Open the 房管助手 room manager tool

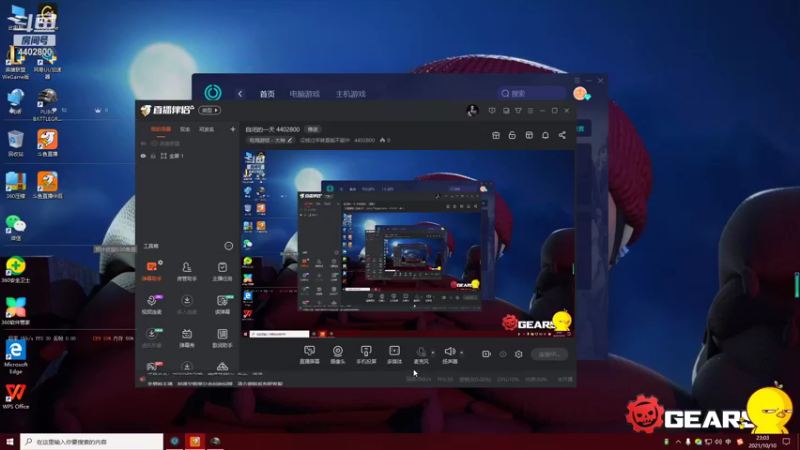[x=187, y=271]
